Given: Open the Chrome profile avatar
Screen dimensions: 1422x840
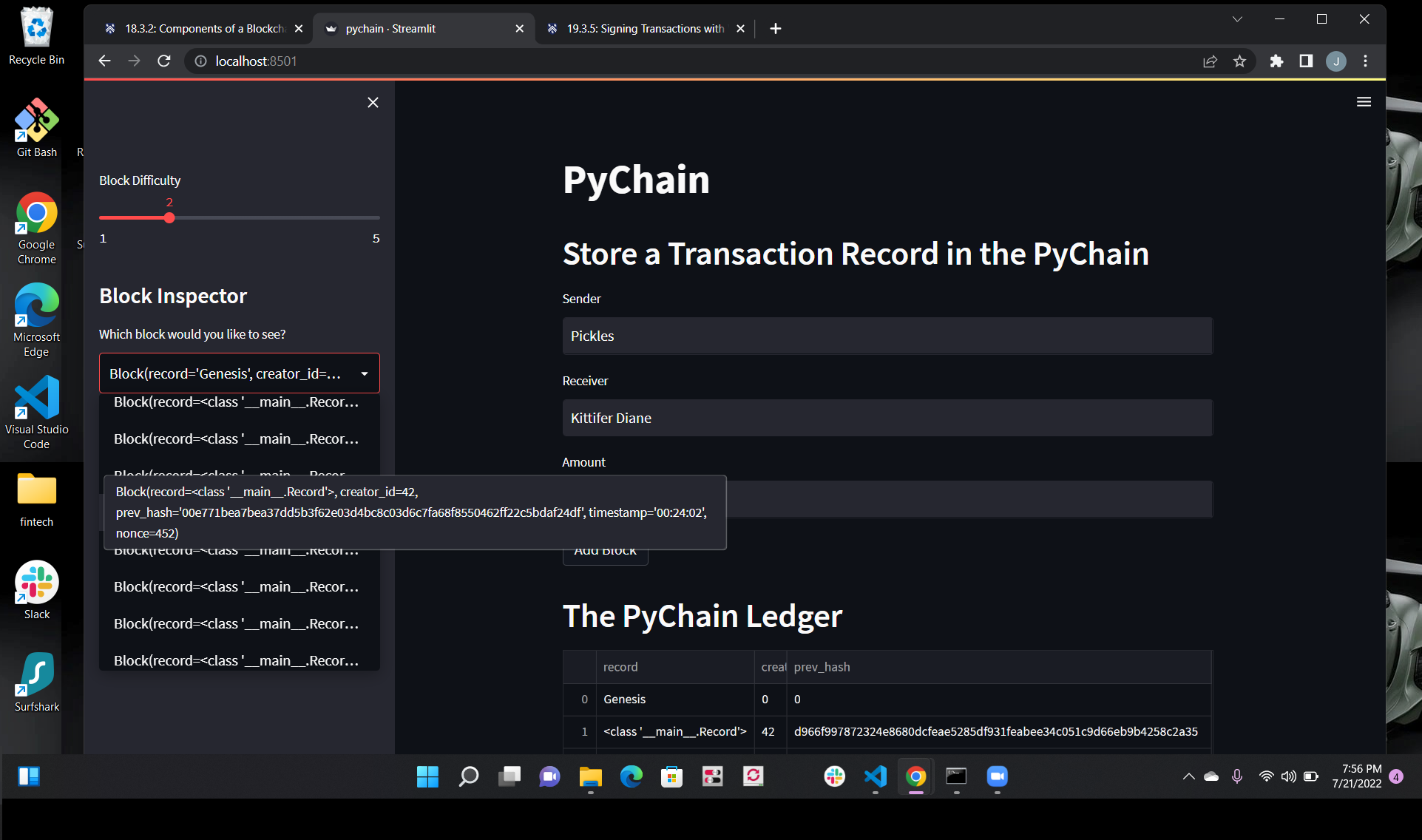Looking at the screenshot, I should (1335, 61).
